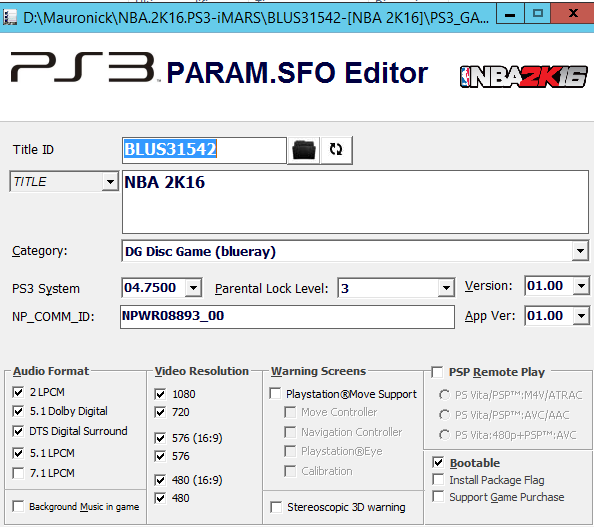The width and height of the screenshot is (594, 527).
Task: Click the refresh arrows icon next to Title ID
Action: tap(336, 150)
